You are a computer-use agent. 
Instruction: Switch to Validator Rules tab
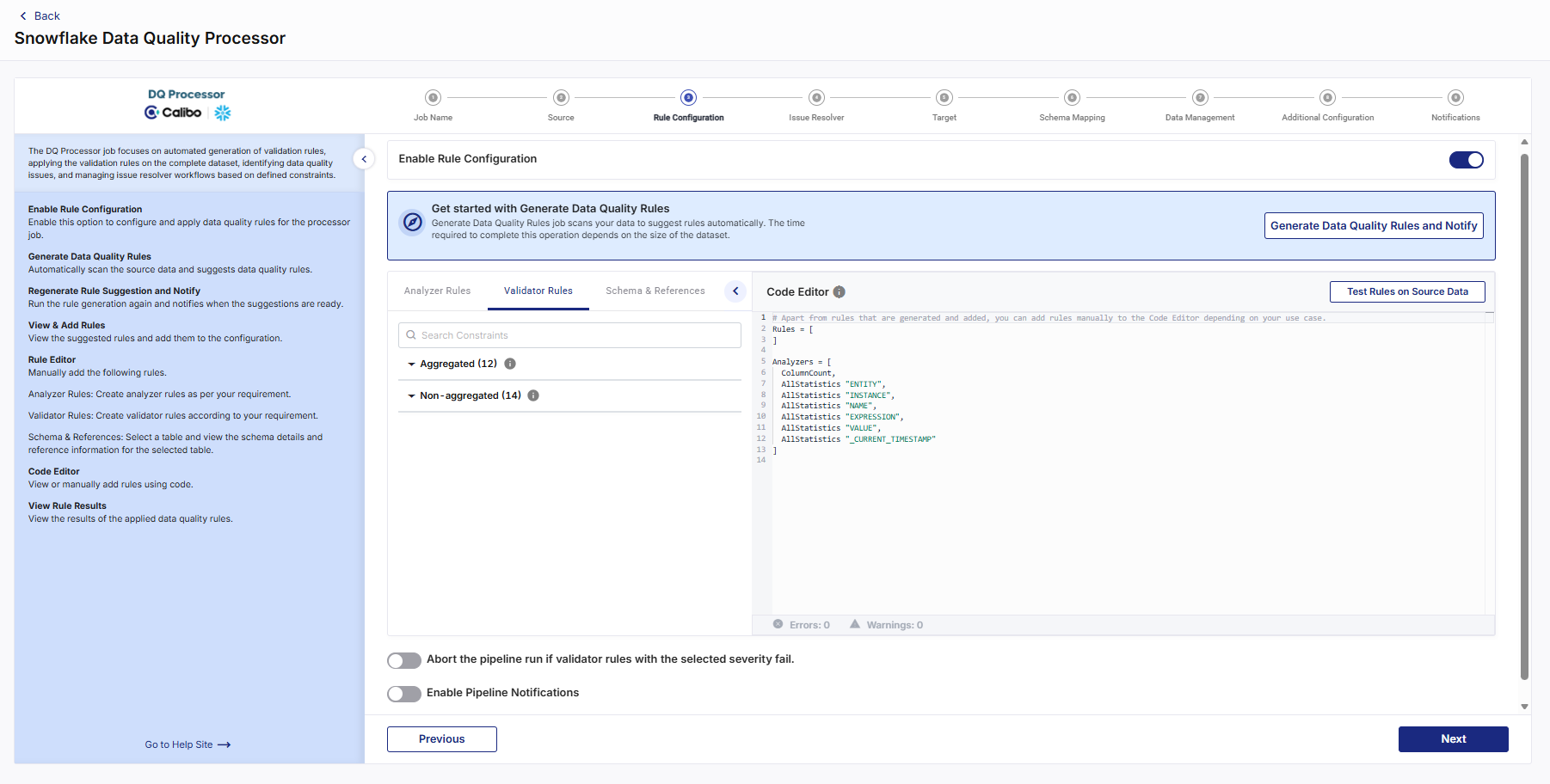(538, 291)
